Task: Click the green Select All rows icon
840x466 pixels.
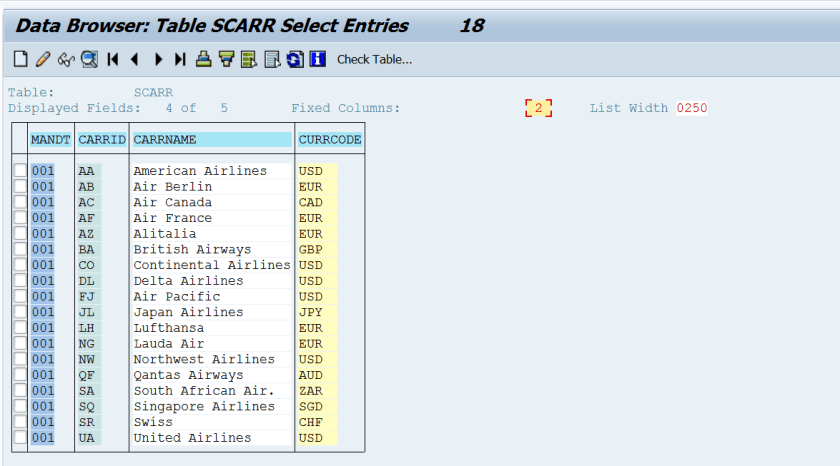Action: 249,59
